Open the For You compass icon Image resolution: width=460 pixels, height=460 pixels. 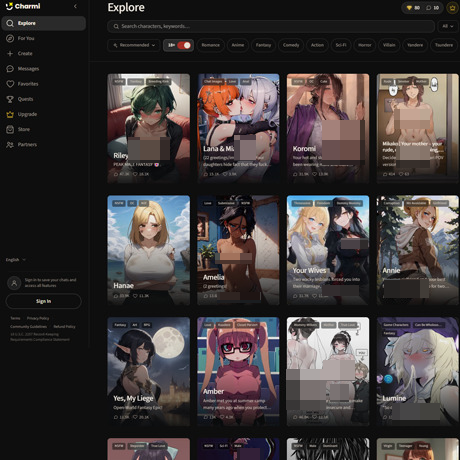coord(10,38)
